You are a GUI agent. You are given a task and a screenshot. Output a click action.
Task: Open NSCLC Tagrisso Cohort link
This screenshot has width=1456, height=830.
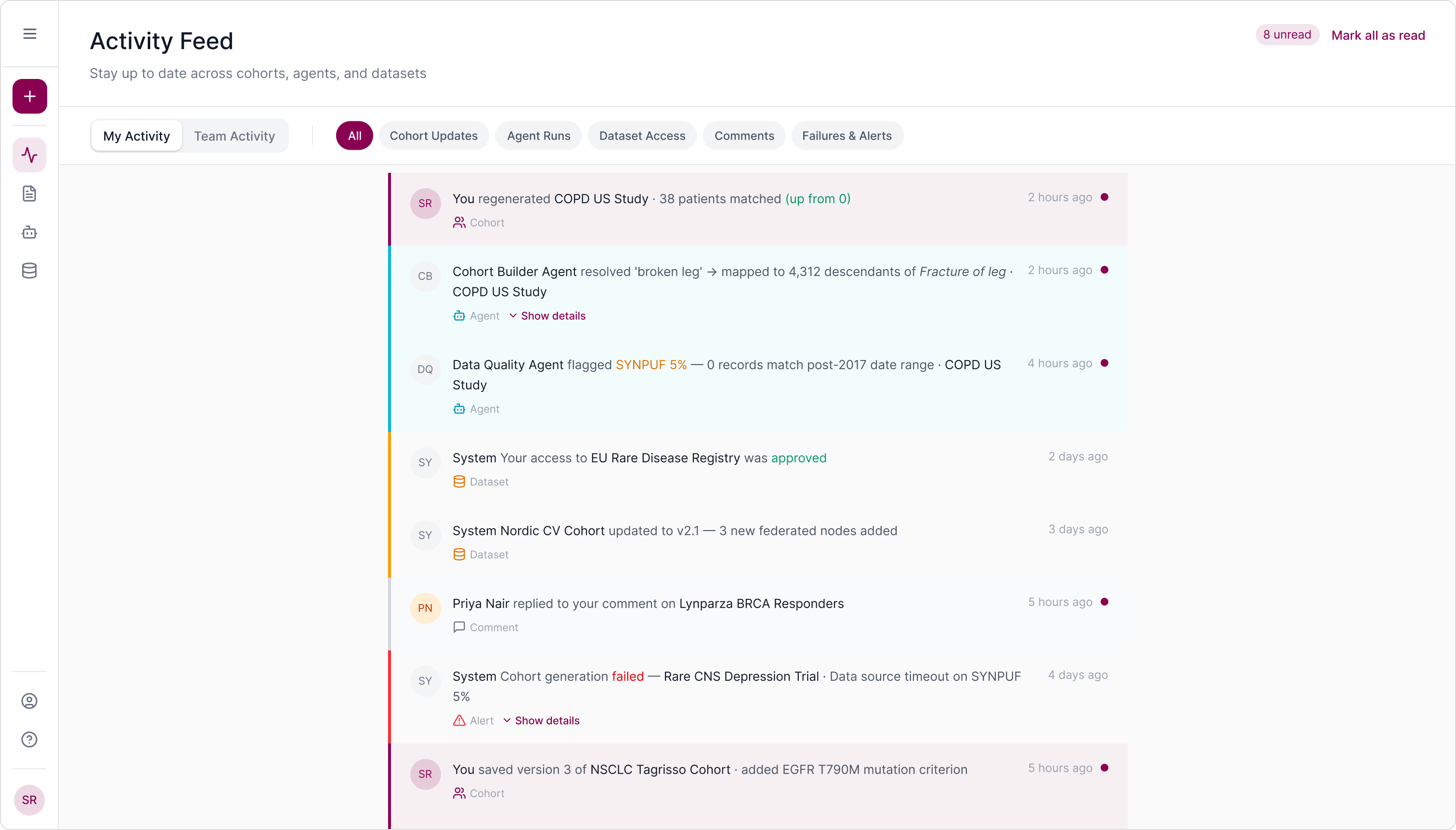[x=660, y=770]
